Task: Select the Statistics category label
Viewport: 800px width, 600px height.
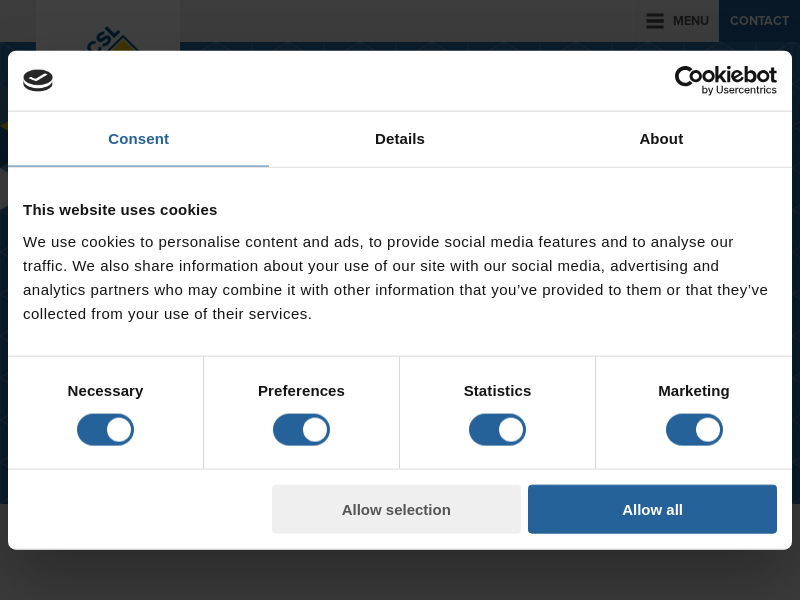Action: tap(497, 391)
